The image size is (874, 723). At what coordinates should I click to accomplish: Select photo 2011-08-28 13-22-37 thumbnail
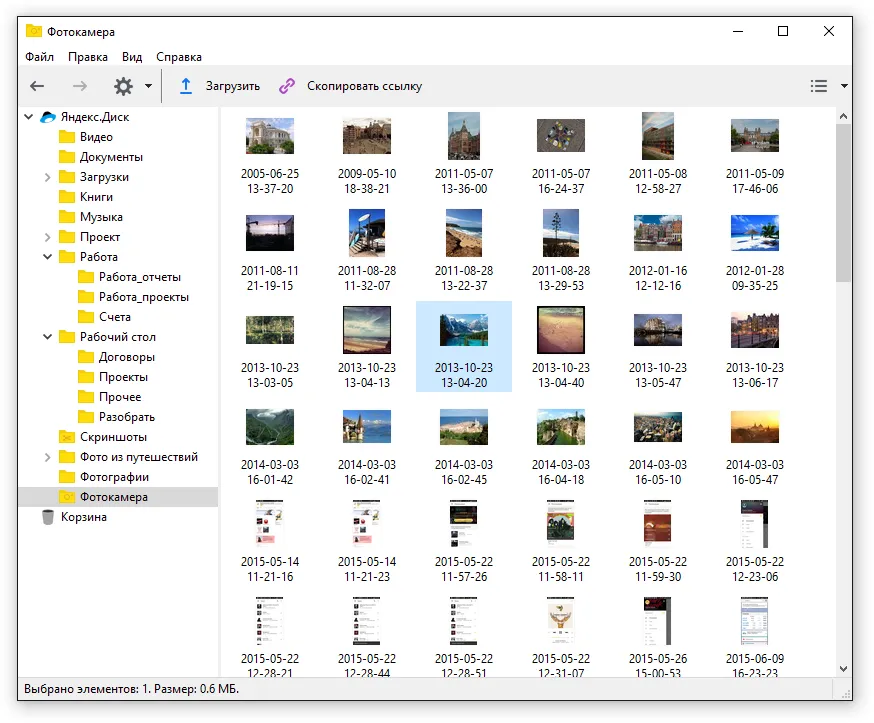click(464, 233)
